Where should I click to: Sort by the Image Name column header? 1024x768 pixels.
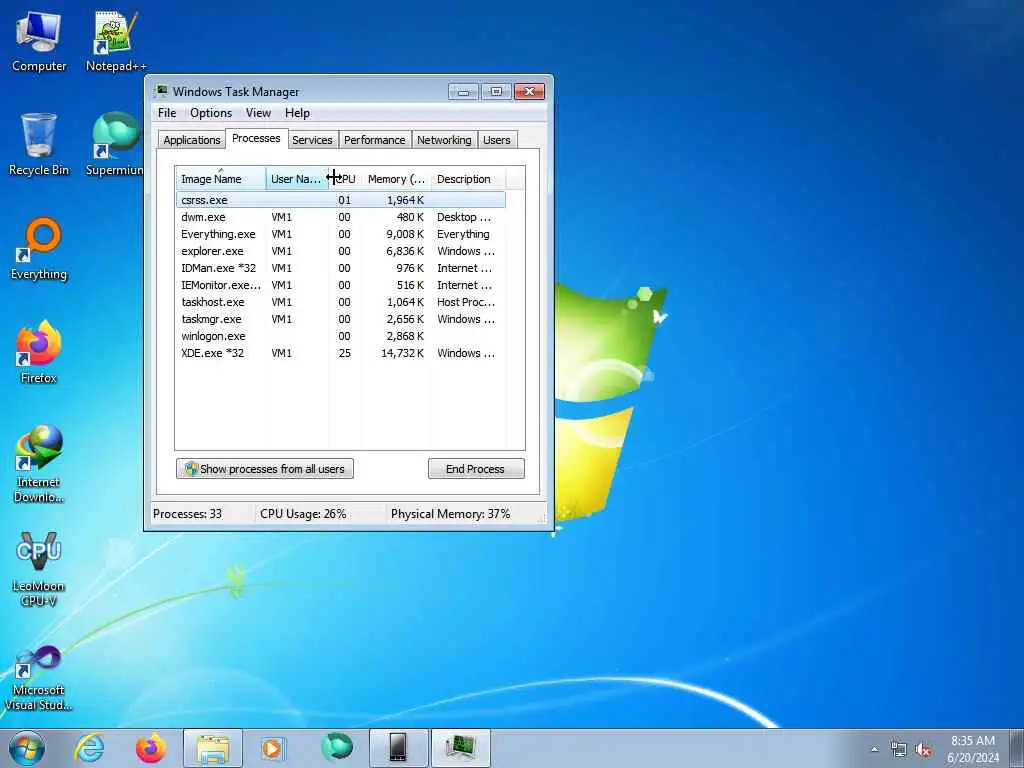point(221,178)
